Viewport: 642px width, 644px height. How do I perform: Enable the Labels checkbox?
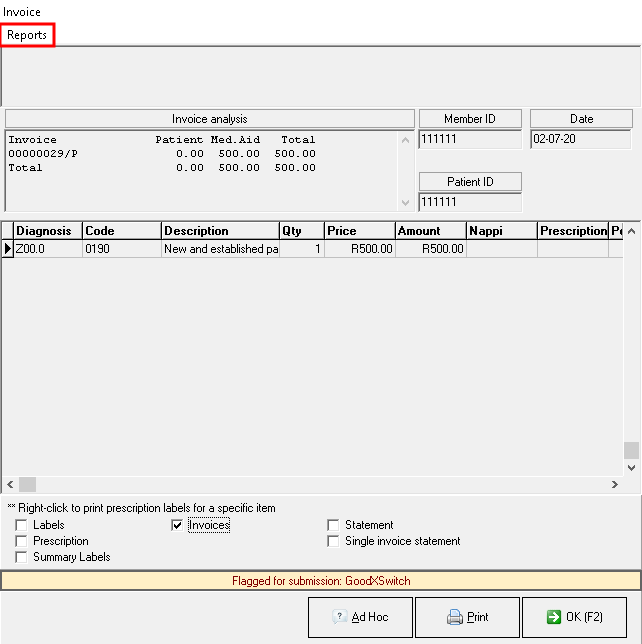(22, 525)
